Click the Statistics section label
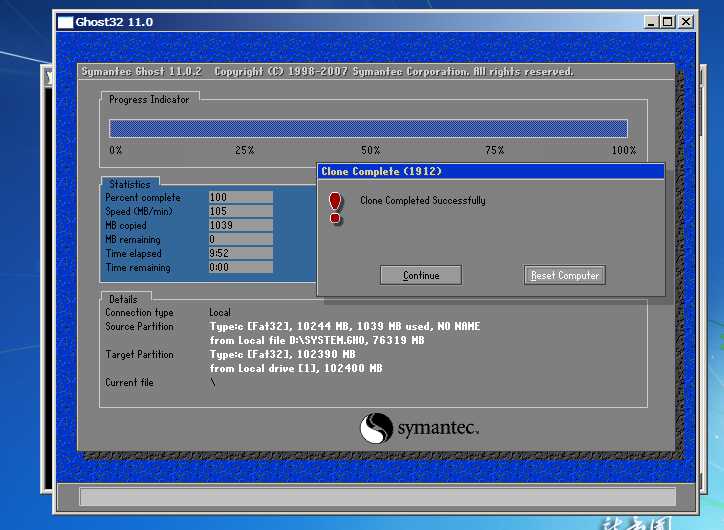The height and width of the screenshot is (530, 724). (130, 184)
